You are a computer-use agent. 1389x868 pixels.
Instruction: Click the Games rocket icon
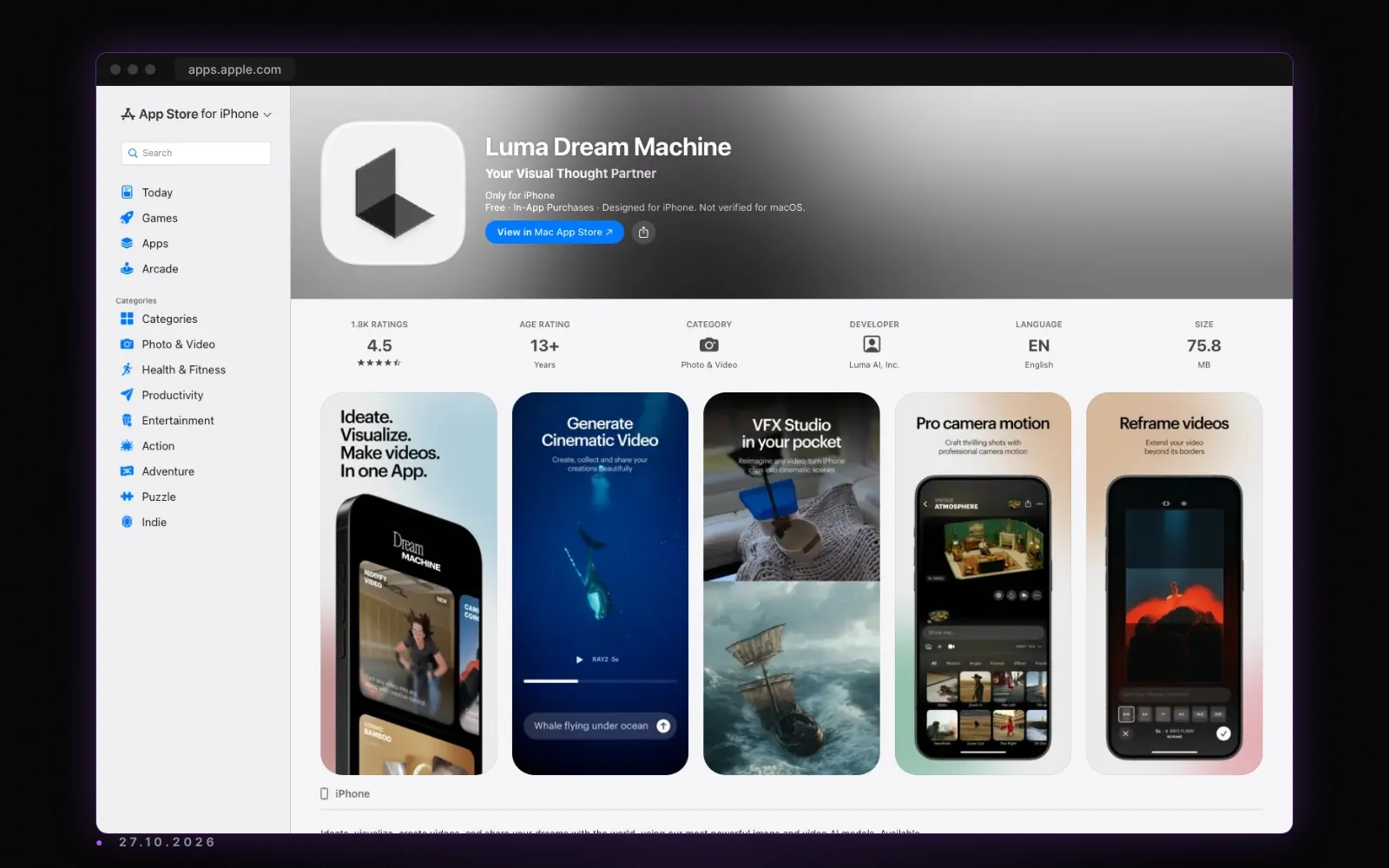(127, 218)
